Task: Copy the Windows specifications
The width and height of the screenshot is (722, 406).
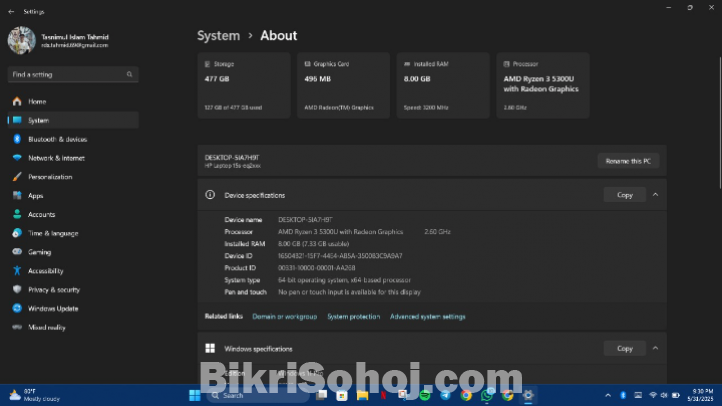Action: (x=624, y=348)
